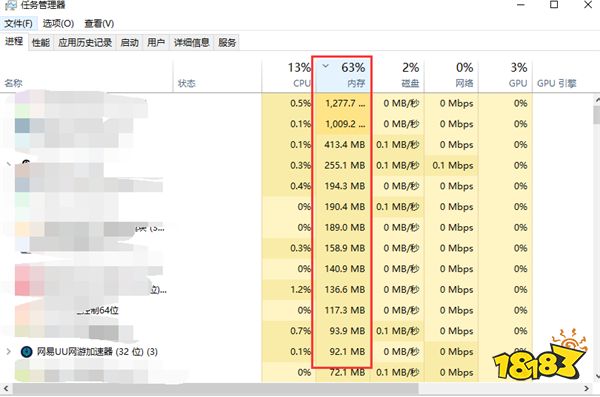Sort by the 网络 0% column
Screen dimensions: 600x397
(x=452, y=75)
